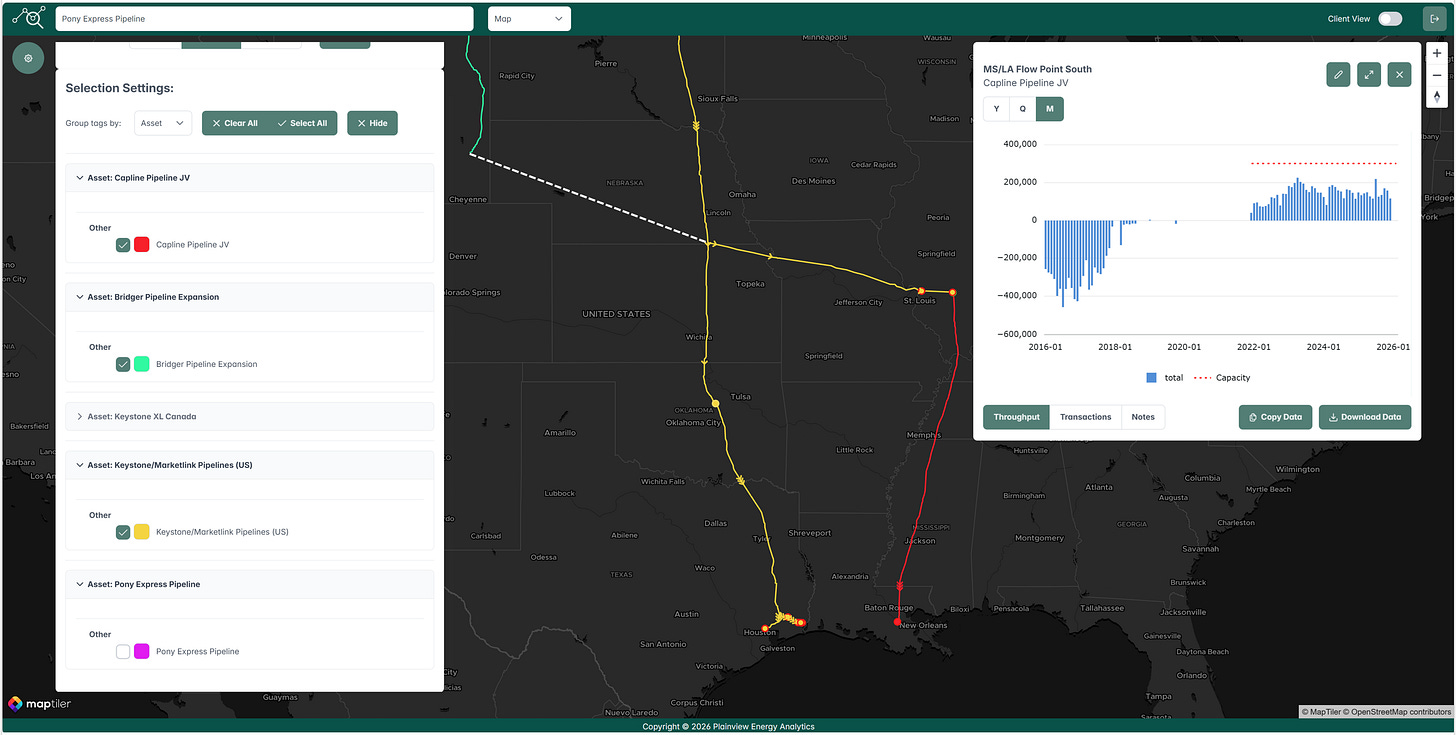Zoom out on the map

tap(1437, 75)
